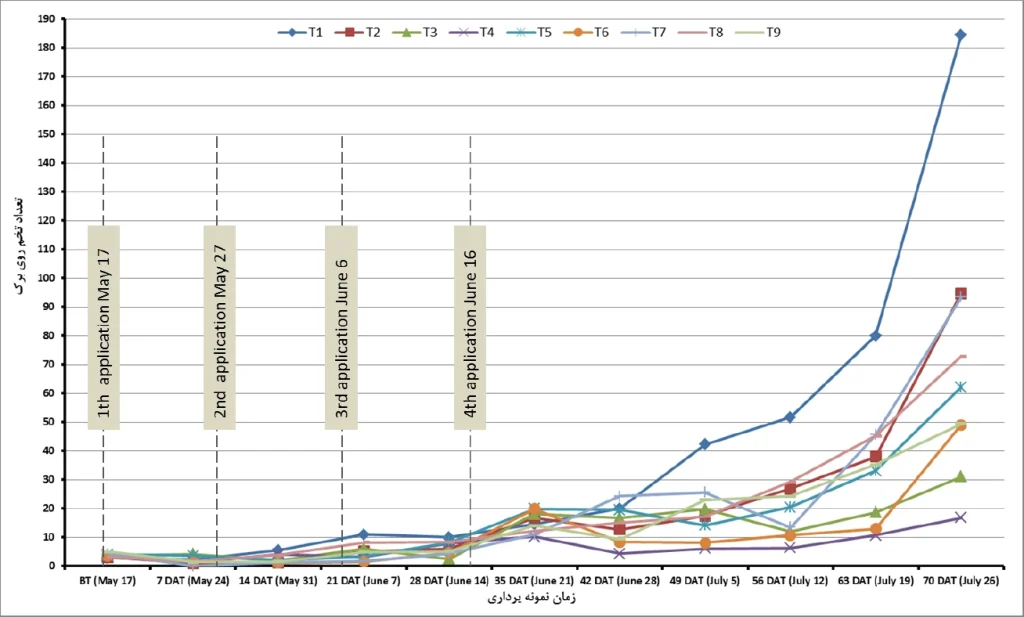Select the "7 DAT (May 24)" axis label

coord(193,580)
